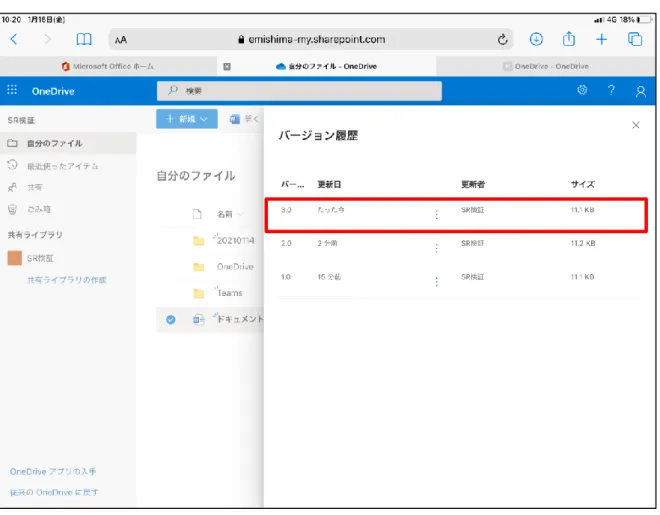Screen dimensions: 660x515
Task: Click the file type column header icon
Action: 197,214
